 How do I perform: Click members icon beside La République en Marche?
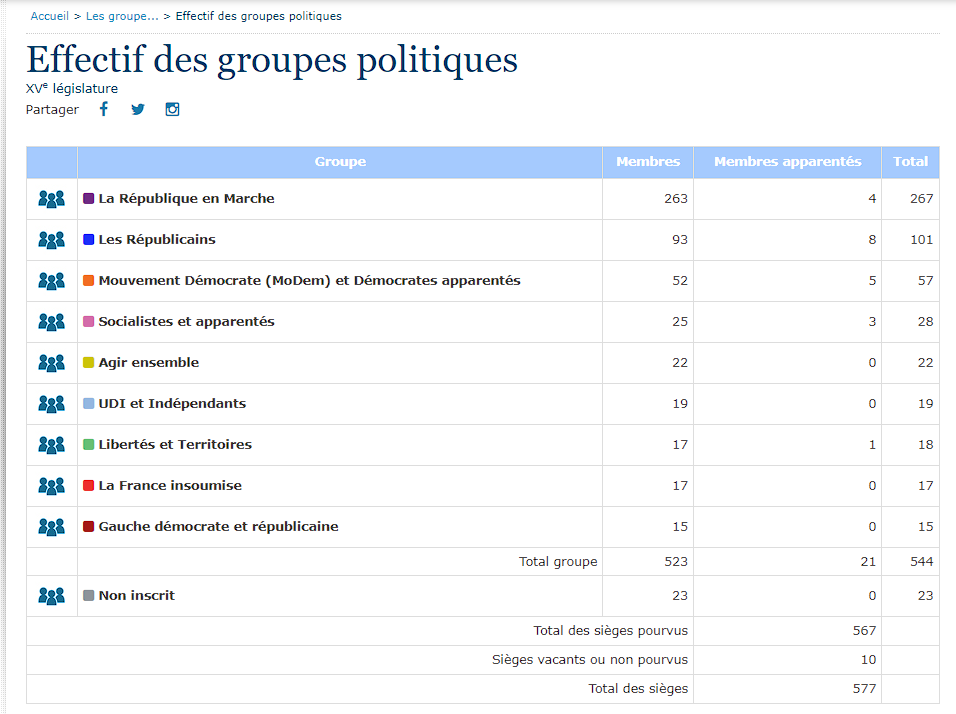pos(51,199)
